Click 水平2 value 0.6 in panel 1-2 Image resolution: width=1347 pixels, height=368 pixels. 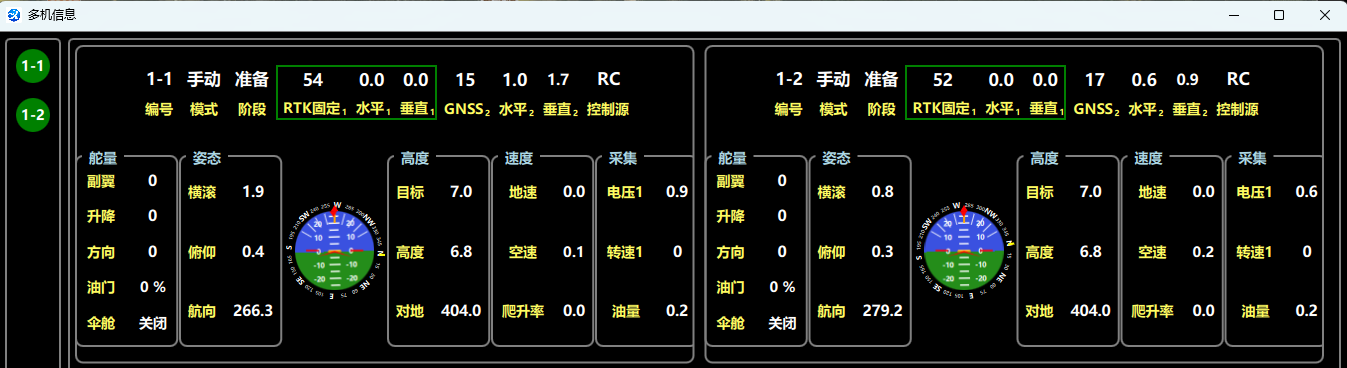click(x=1144, y=79)
